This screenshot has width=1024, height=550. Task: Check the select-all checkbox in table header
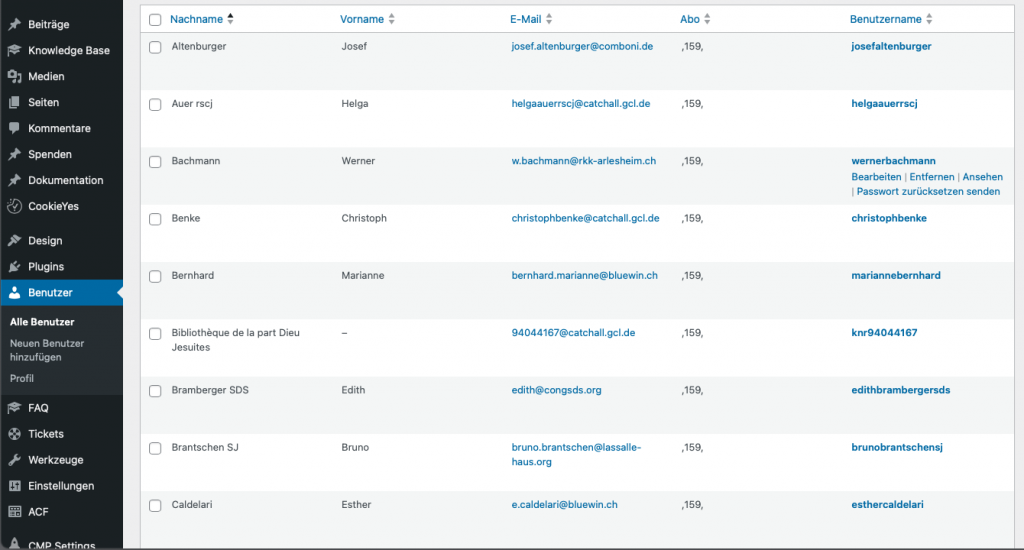tap(155, 20)
